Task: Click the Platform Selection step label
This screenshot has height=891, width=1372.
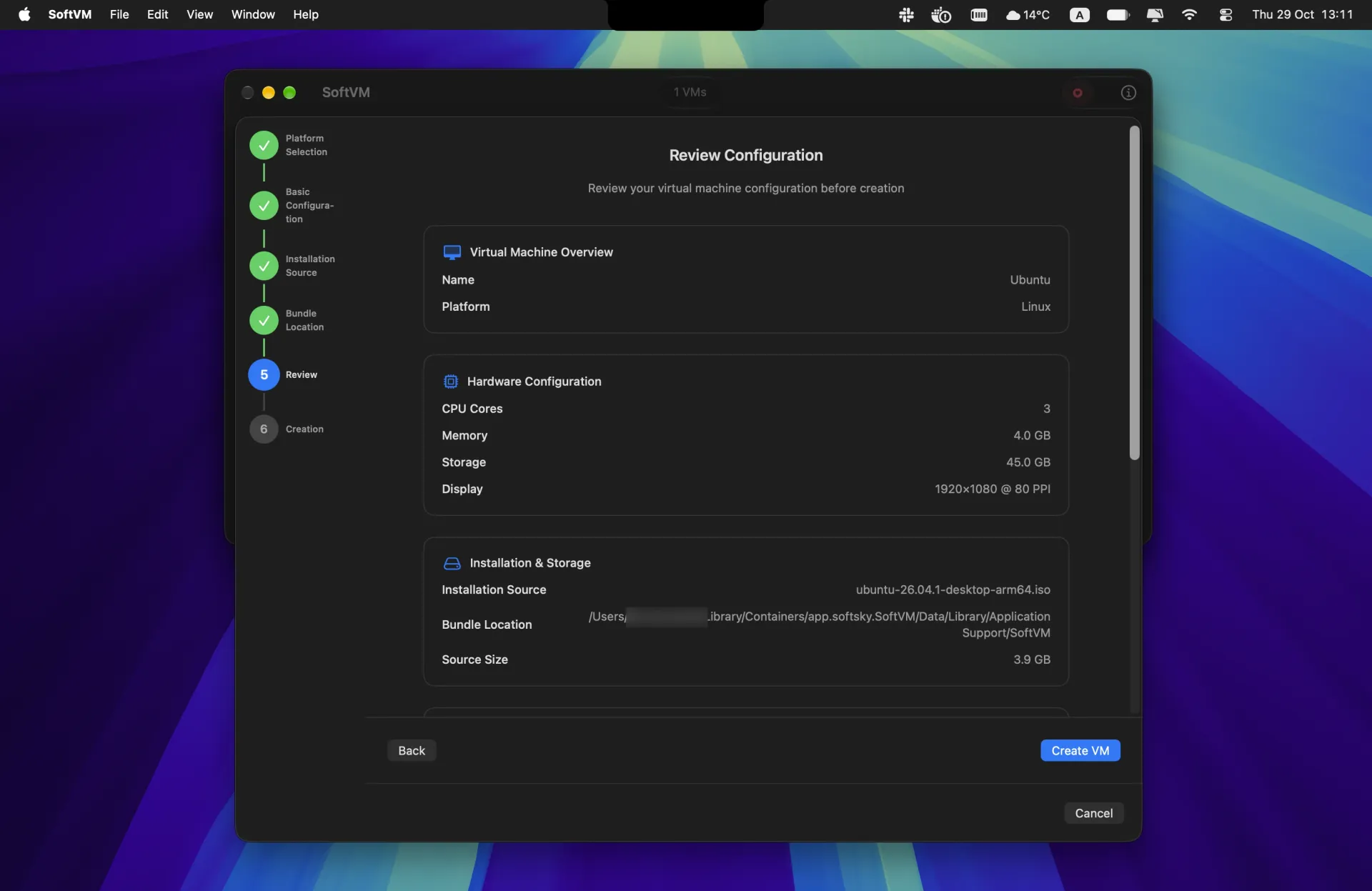Action: click(x=306, y=145)
